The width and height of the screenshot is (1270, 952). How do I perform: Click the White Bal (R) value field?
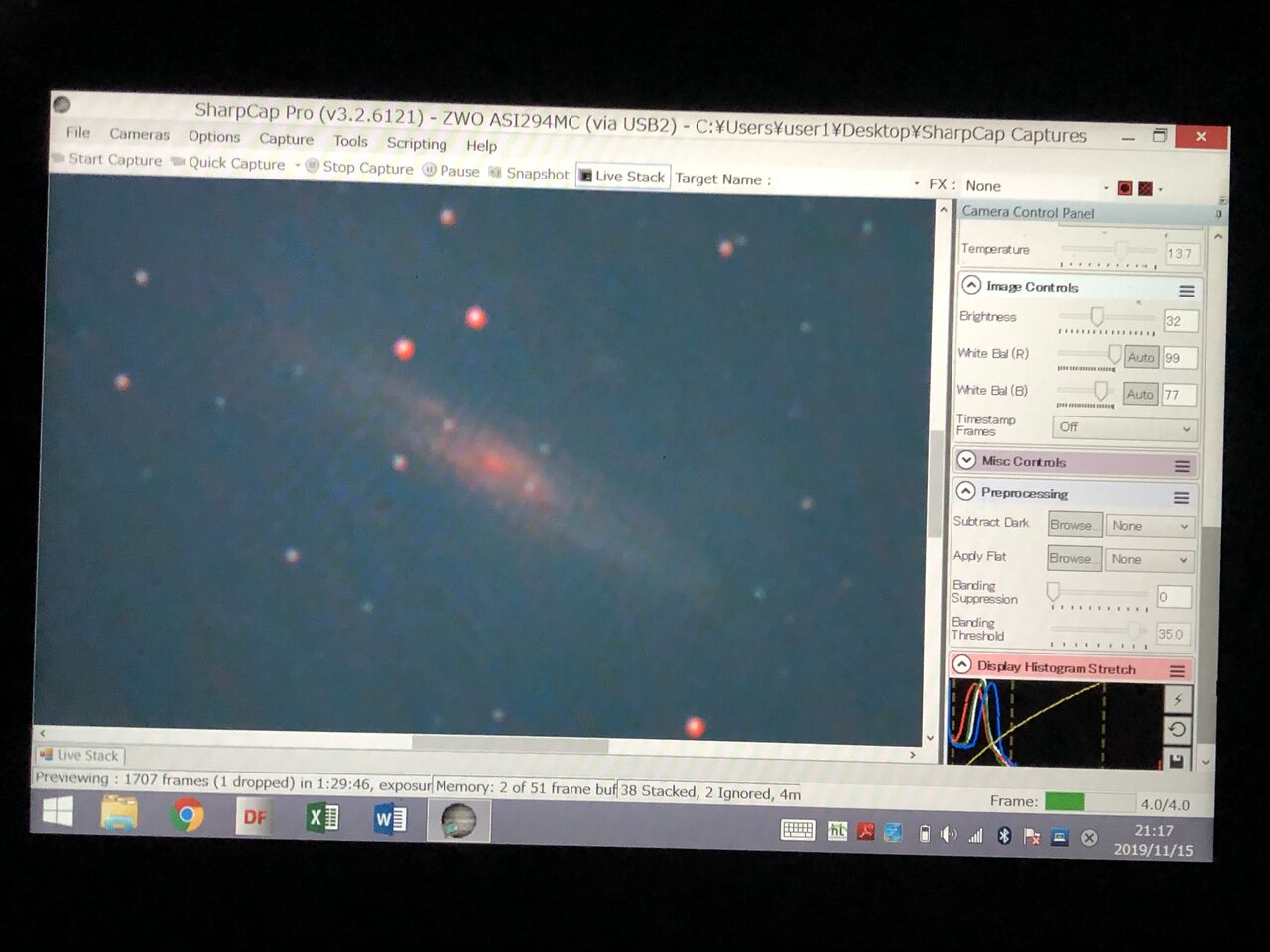coord(1180,358)
